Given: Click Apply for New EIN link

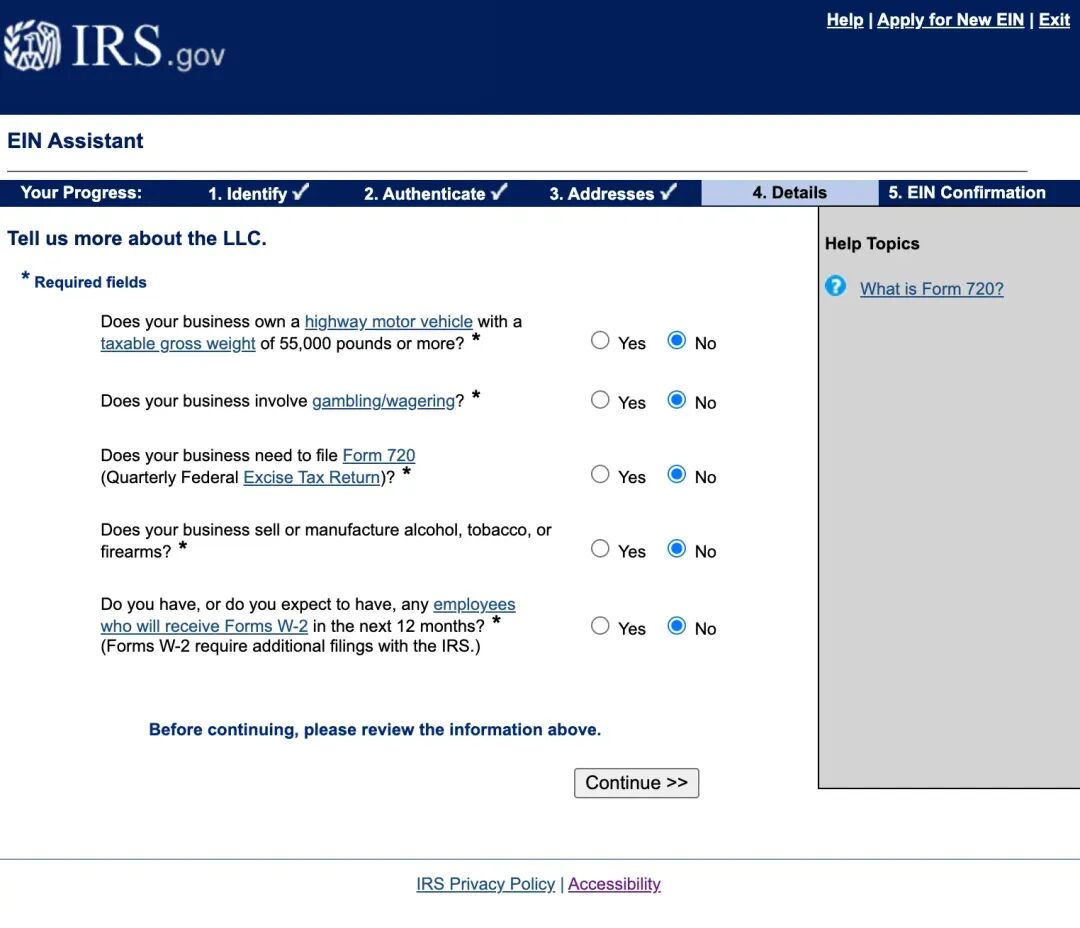Looking at the screenshot, I should [x=950, y=20].
